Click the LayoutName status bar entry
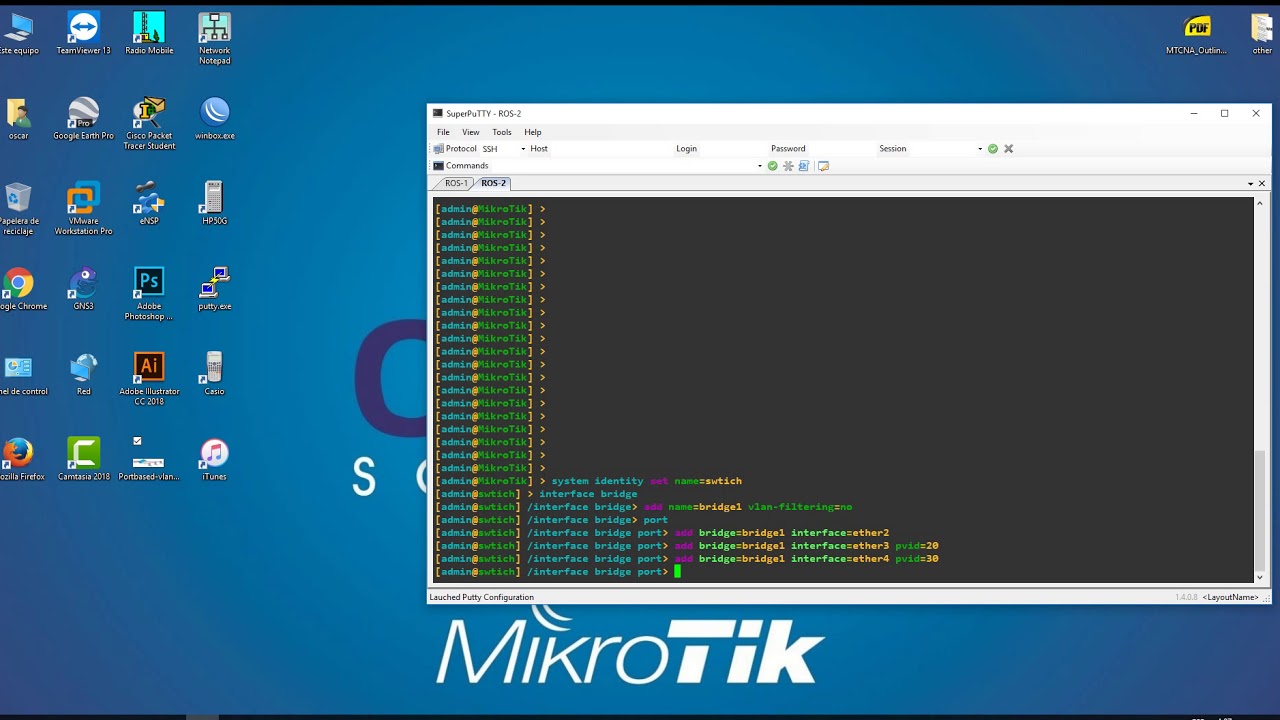 click(1230, 597)
